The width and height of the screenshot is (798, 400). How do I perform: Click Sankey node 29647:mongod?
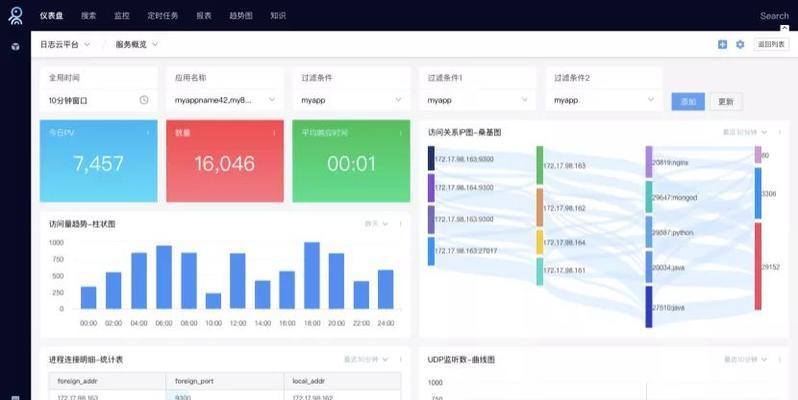point(649,197)
